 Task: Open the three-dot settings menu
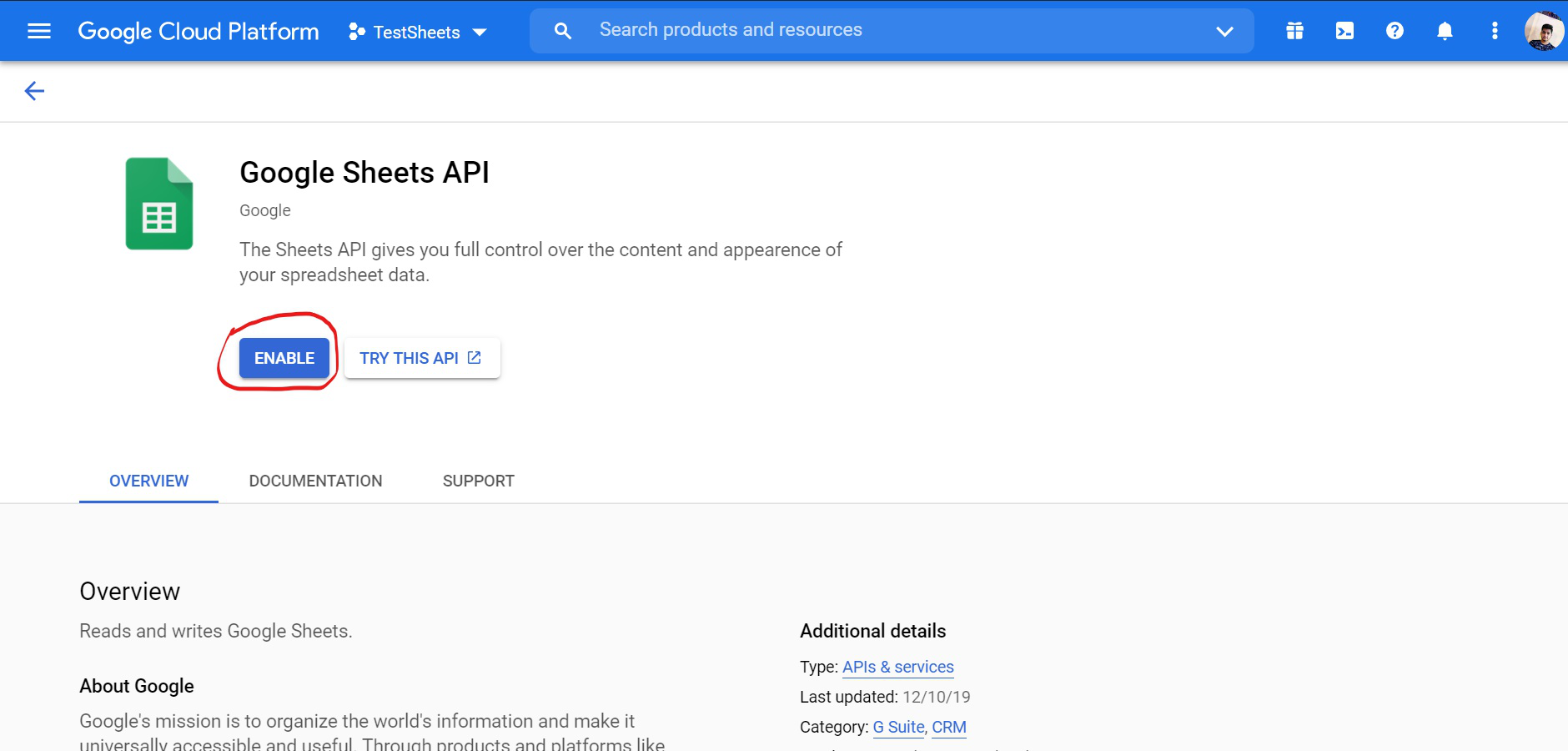(1495, 32)
